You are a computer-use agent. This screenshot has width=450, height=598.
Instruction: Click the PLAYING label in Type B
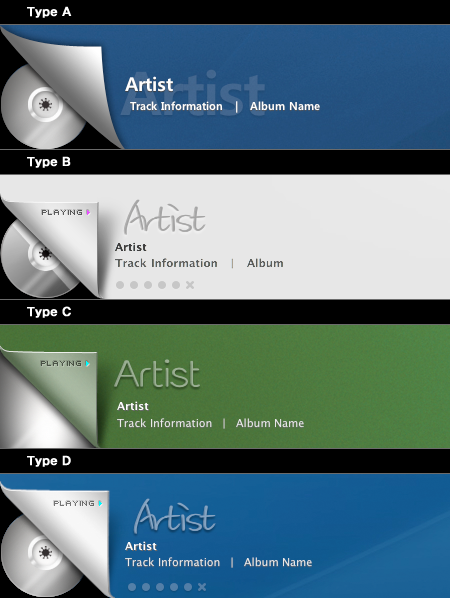coord(62,212)
